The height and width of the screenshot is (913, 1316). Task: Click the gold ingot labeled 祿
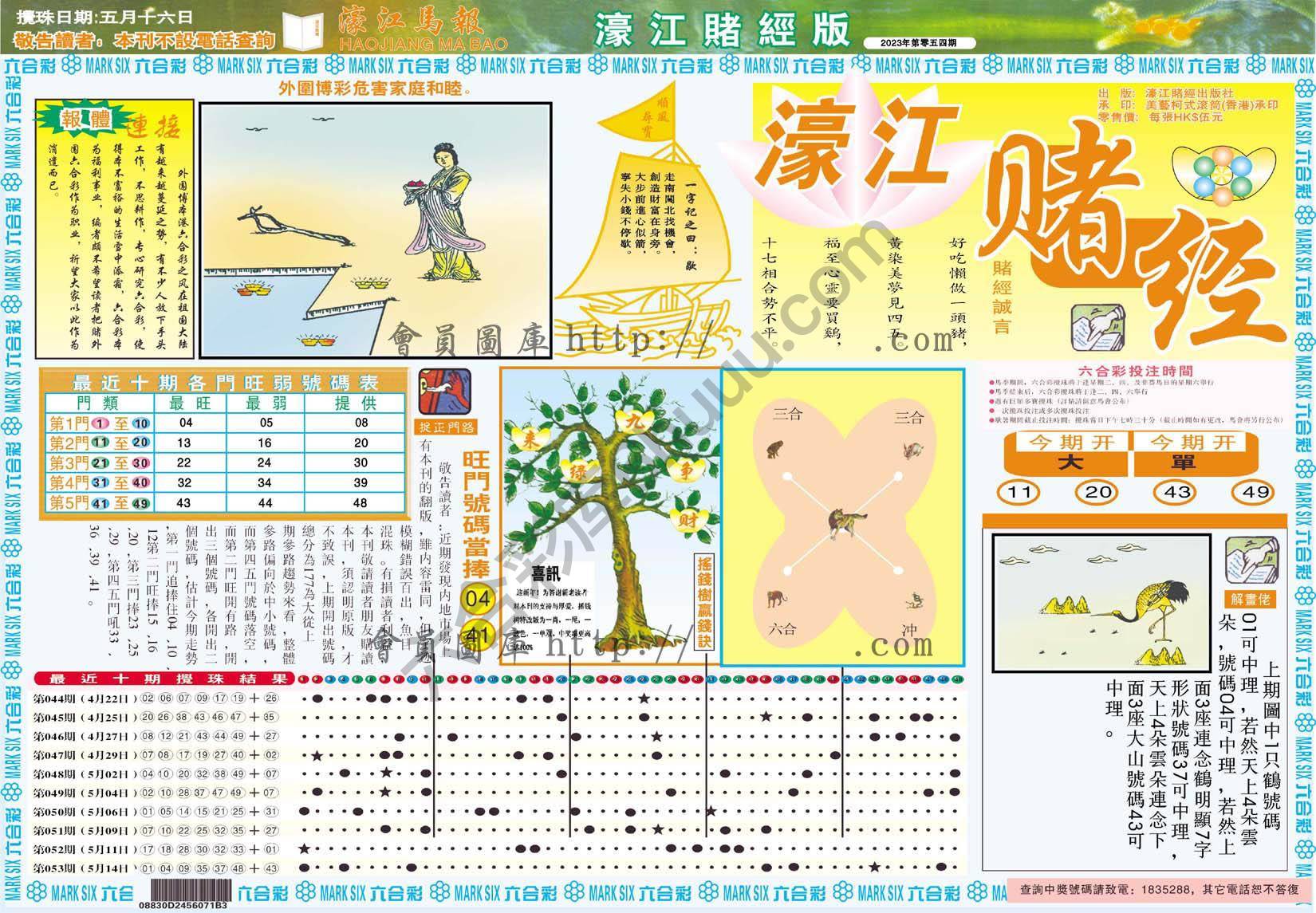pos(577,472)
